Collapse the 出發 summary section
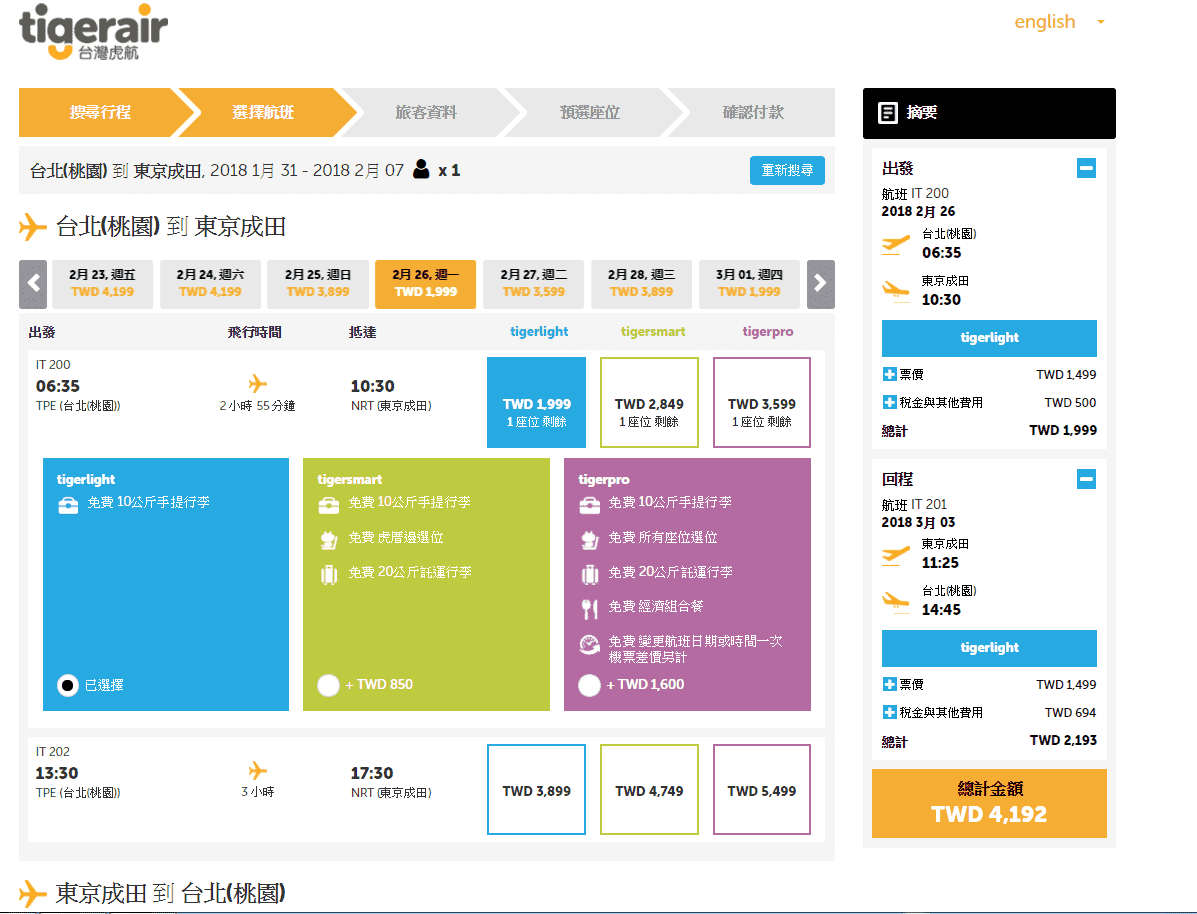The width and height of the screenshot is (1197, 914). [1086, 167]
